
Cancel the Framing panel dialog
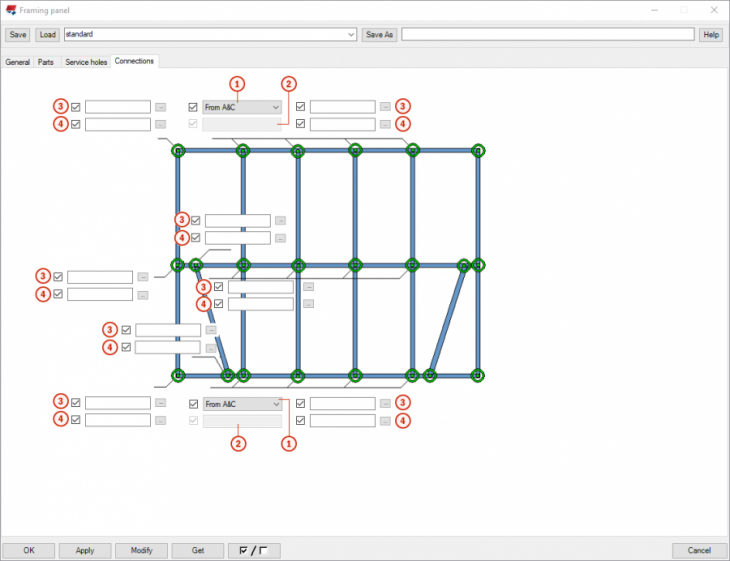pos(699,551)
